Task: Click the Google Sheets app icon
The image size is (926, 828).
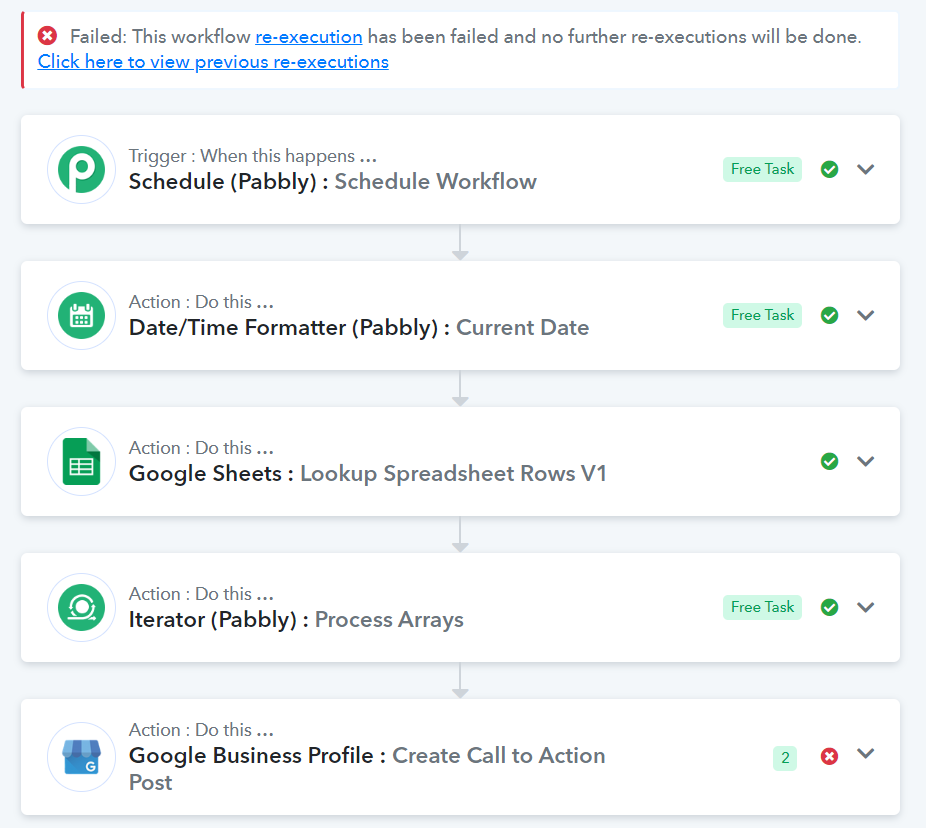Action: (81, 461)
